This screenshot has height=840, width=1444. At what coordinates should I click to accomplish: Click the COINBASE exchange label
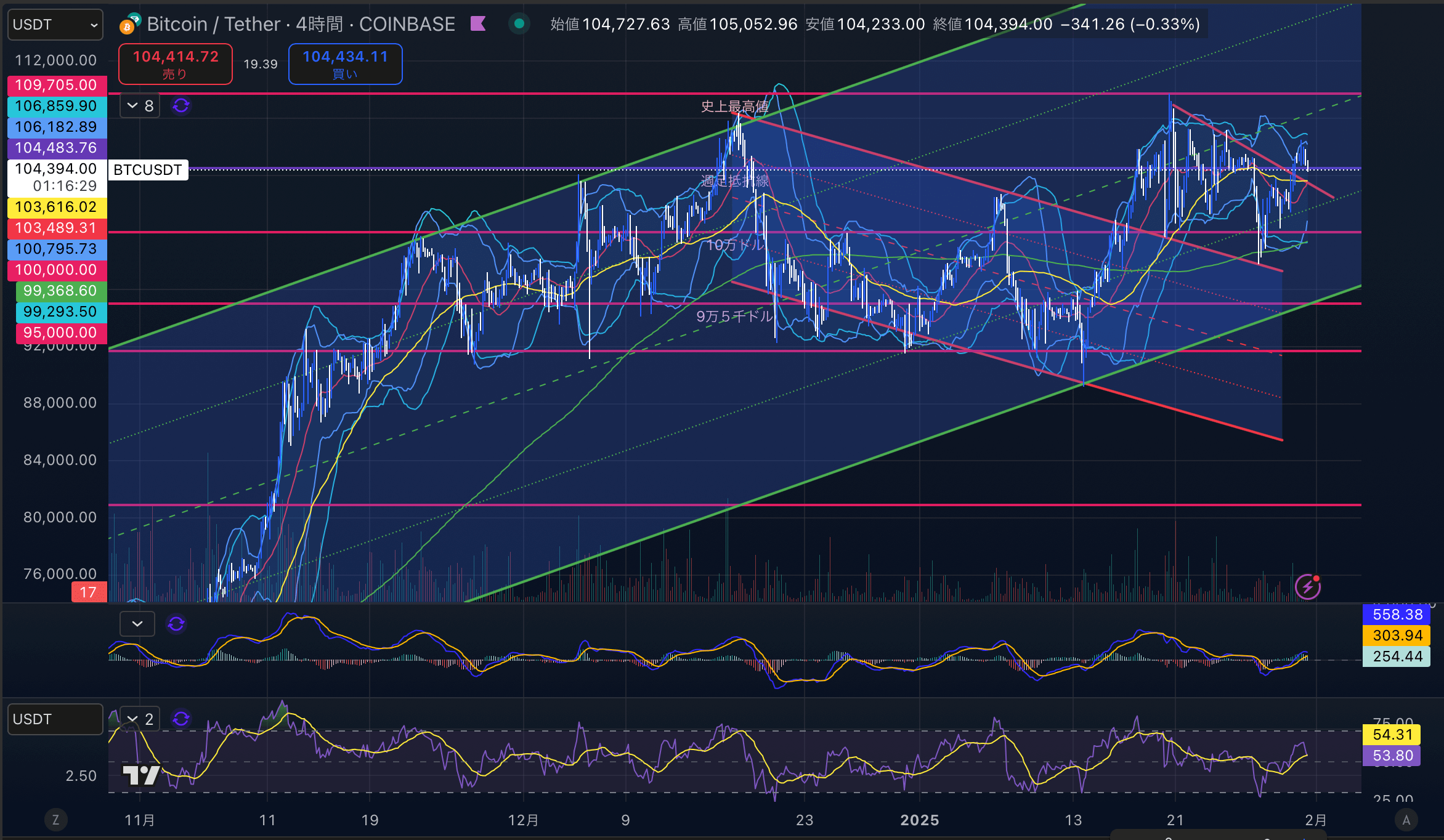(x=407, y=24)
